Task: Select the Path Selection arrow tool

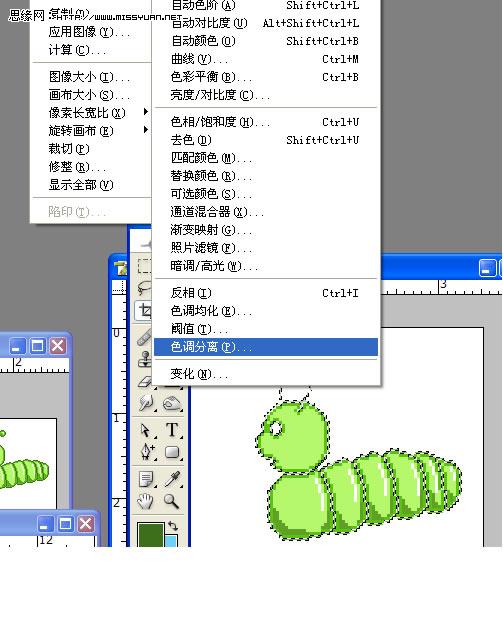Action: click(146, 430)
